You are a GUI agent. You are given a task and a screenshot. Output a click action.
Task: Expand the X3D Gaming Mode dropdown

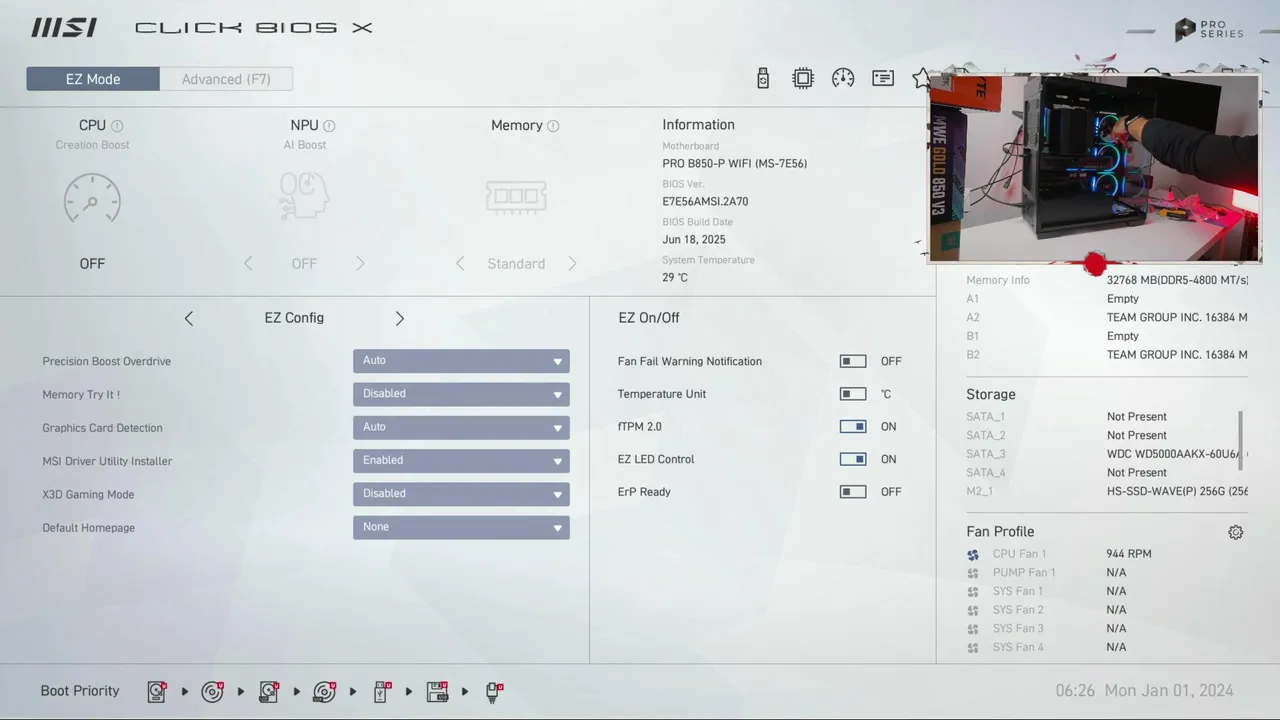point(461,494)
